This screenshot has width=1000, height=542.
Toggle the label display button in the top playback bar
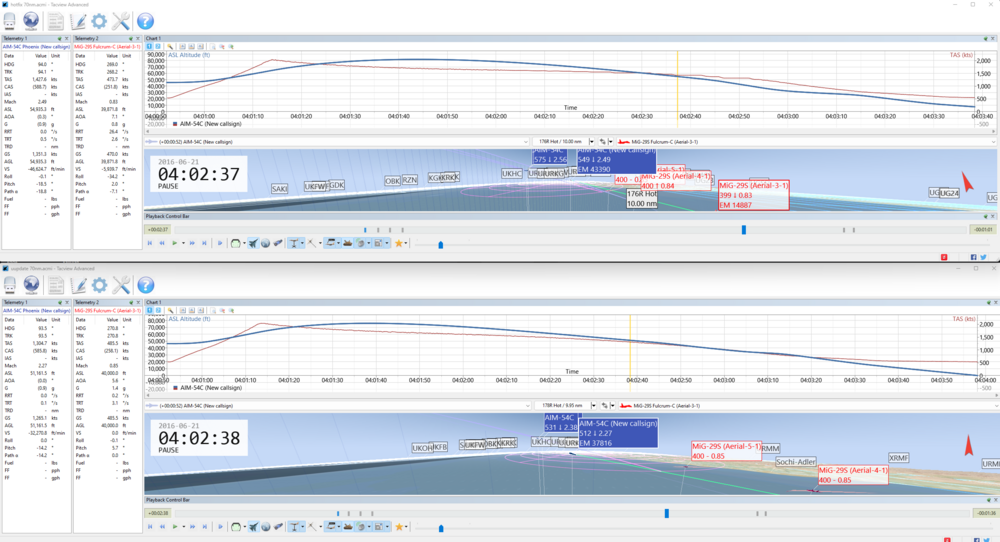click(x=293, y=243)
